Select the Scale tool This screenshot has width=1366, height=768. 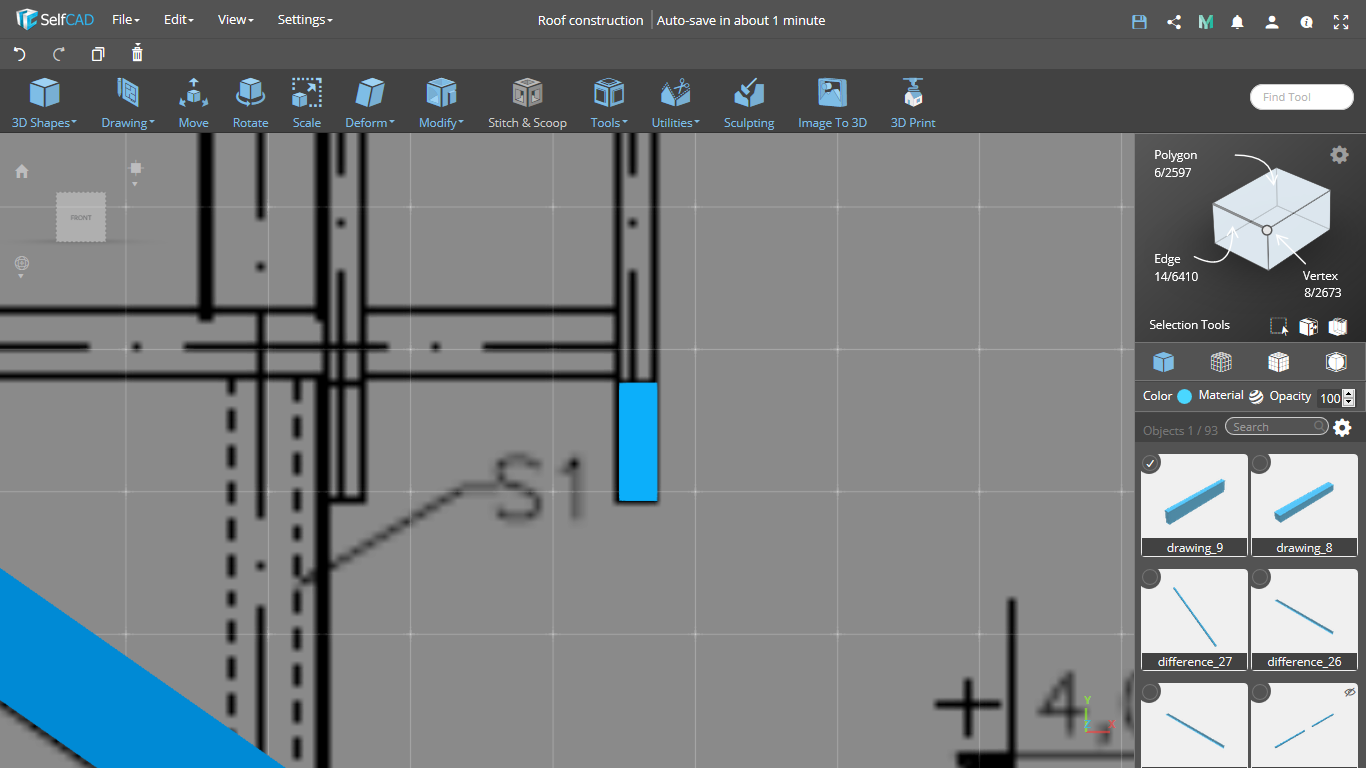pos(307,104)
